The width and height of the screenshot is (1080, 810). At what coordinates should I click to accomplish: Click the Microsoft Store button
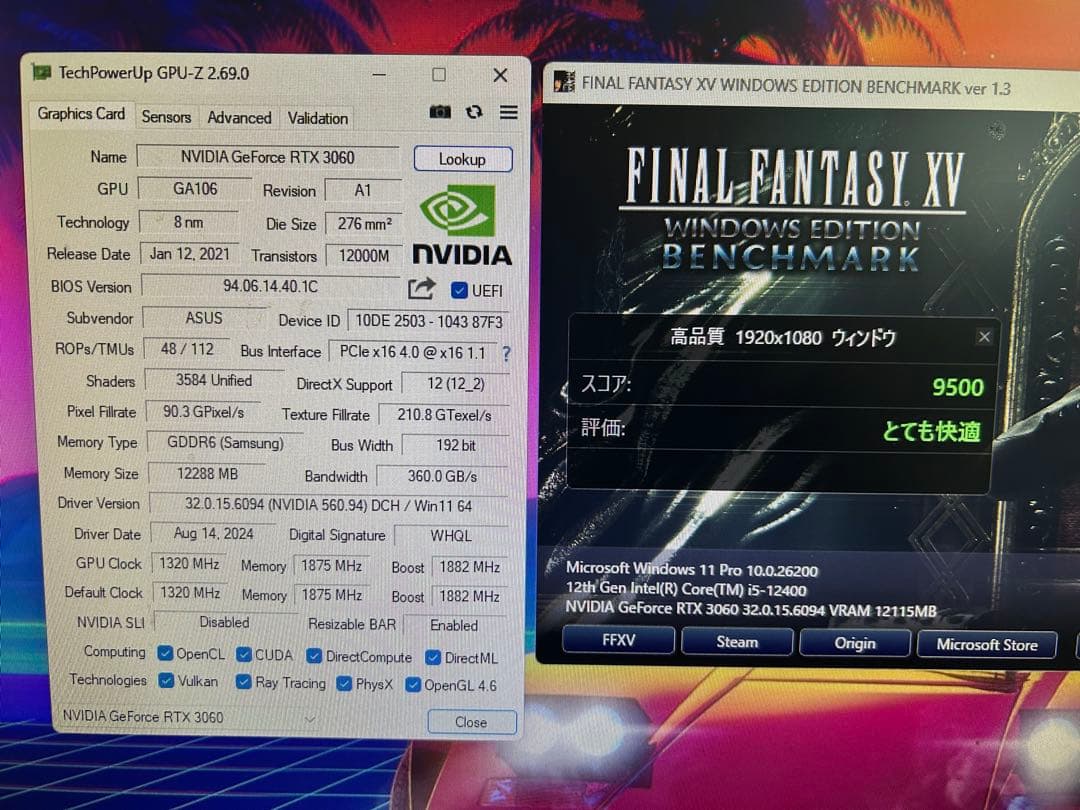tap(987, 645)
